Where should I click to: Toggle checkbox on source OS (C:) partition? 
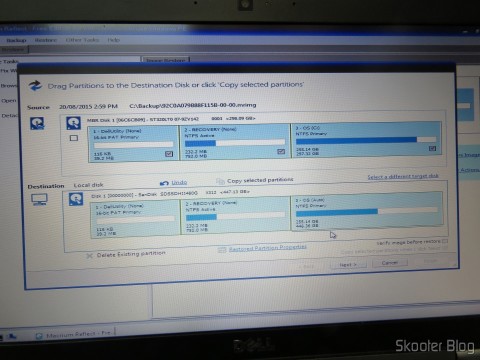tap(432, 148)
